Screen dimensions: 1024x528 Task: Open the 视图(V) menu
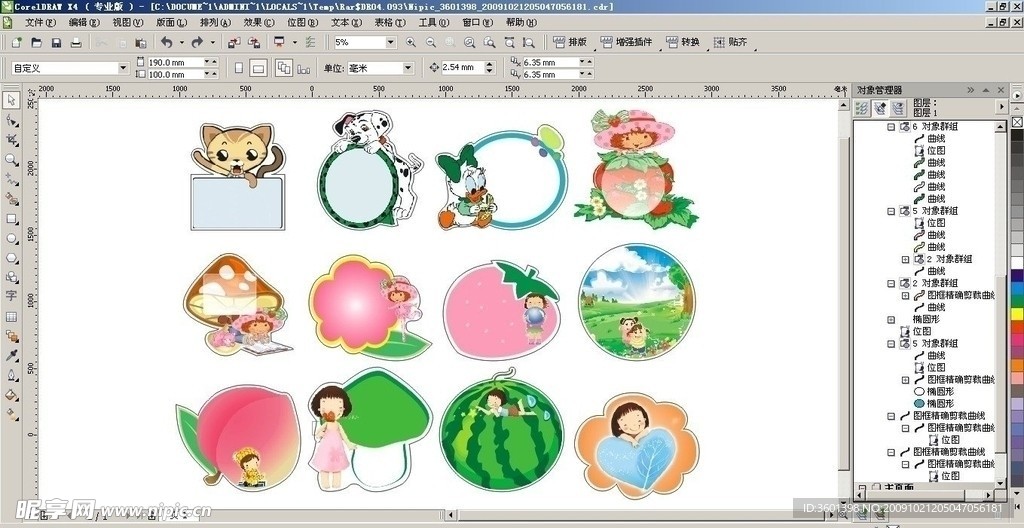127,23
